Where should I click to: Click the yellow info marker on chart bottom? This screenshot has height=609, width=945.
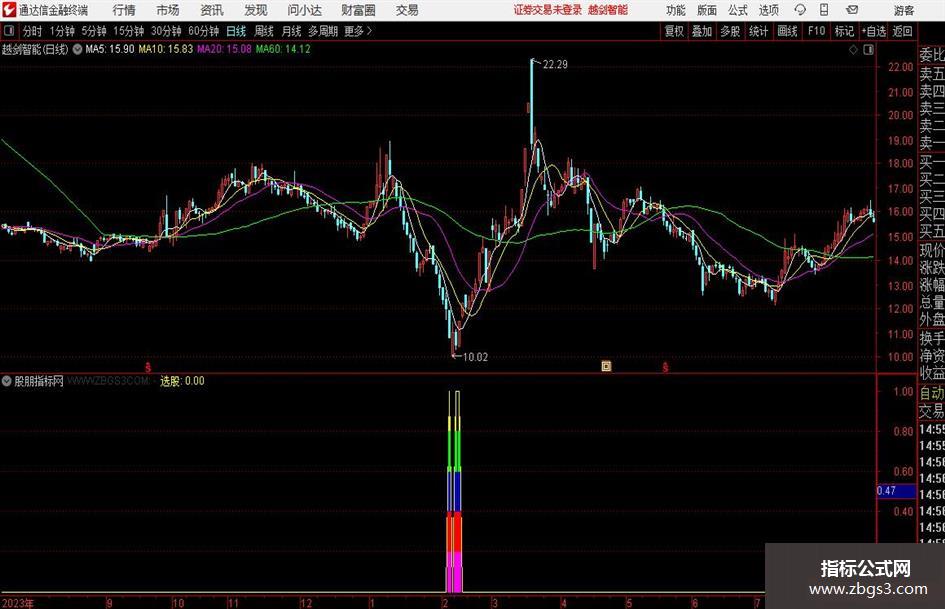tap(606, 366)
